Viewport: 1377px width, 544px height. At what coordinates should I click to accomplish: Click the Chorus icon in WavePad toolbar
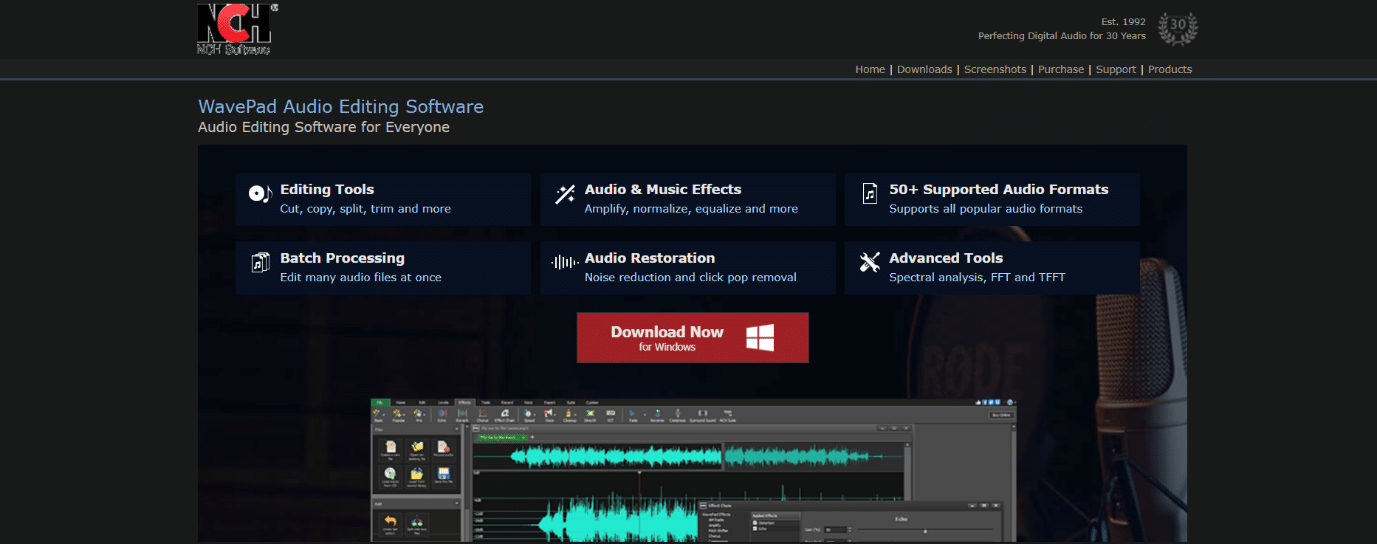[482, 416]
